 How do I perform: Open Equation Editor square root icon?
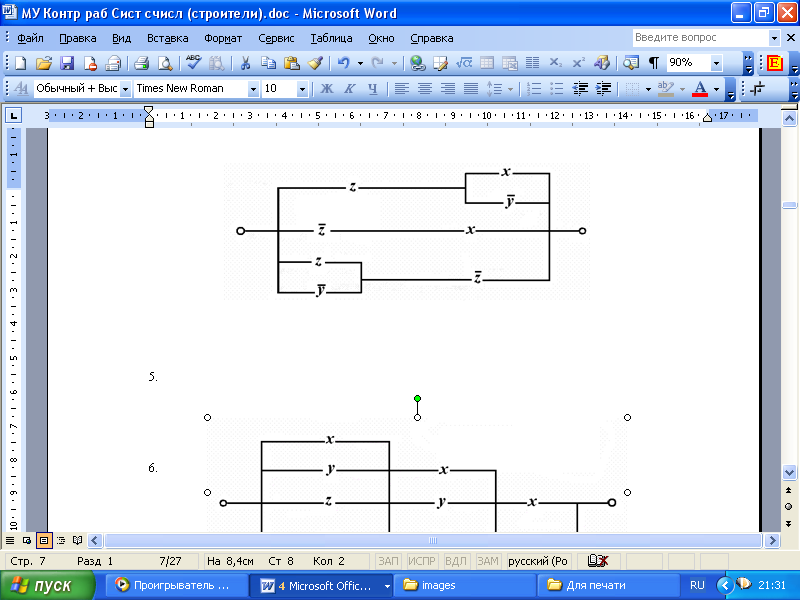[464, 63]
